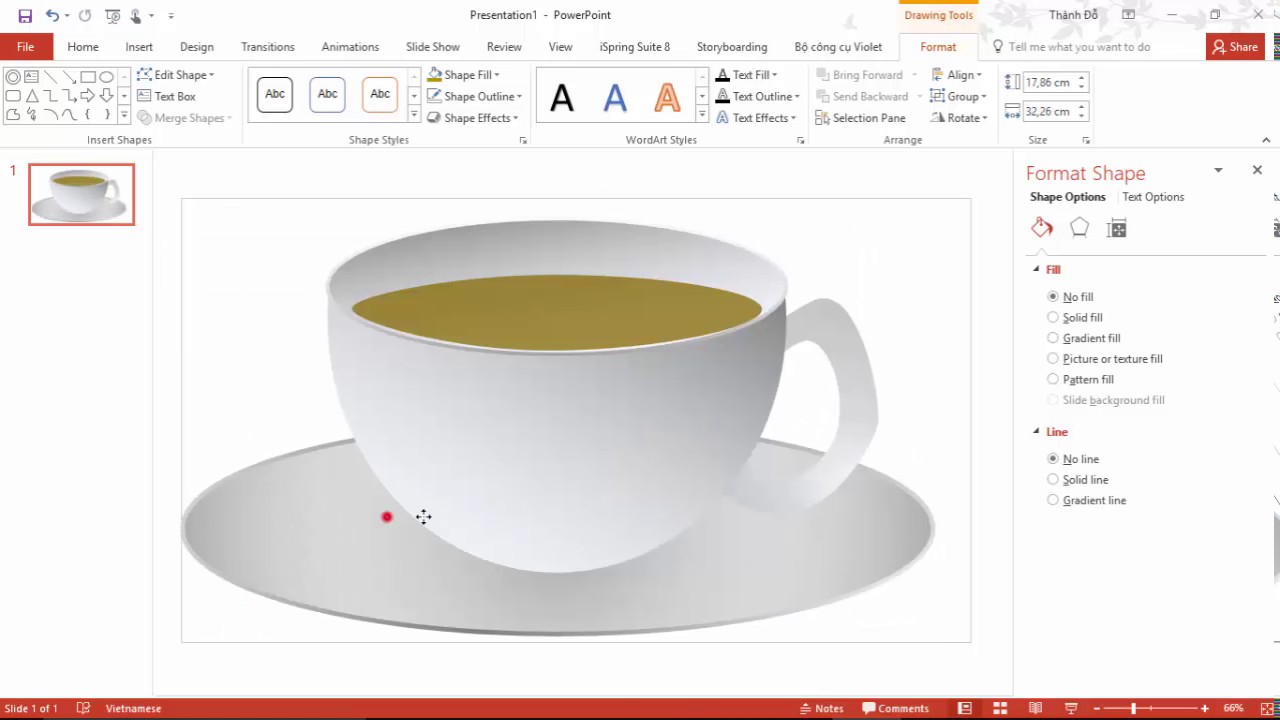Open the Fill & Line icon tab
The width and height of the screenshot is (1280, 720).
coord(1042,228)
